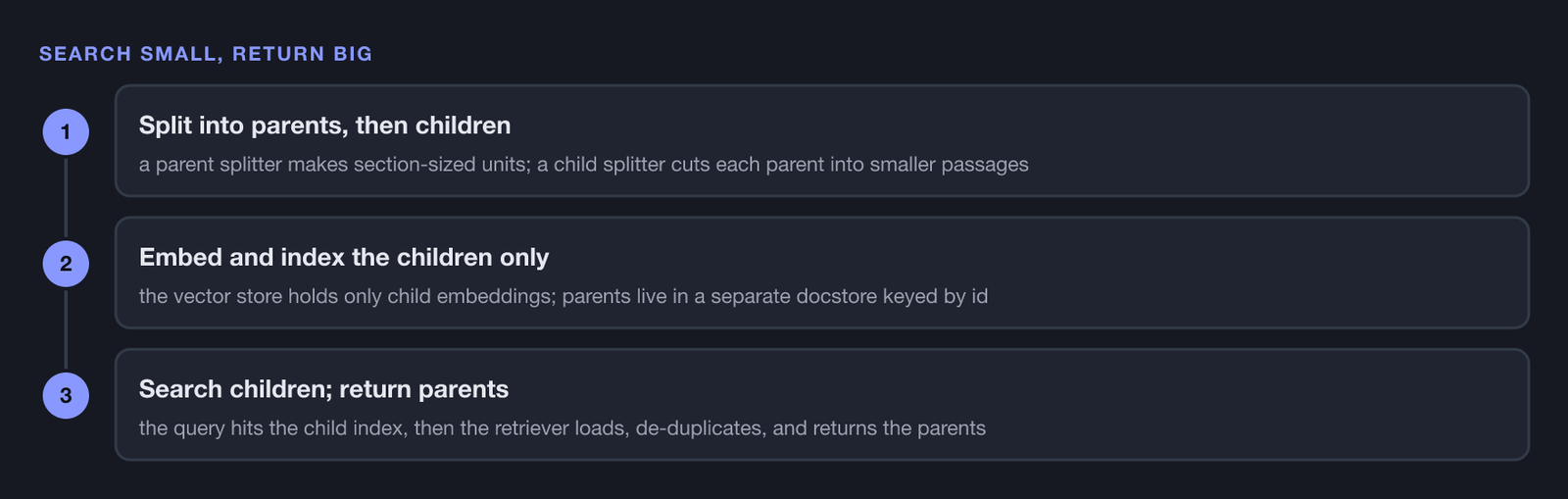Click the 'SEARCH SMALL, RETURN BIG' heading
Image resolution: width=1568 pixels, height=499 pixels.
(x=206, y=54)
